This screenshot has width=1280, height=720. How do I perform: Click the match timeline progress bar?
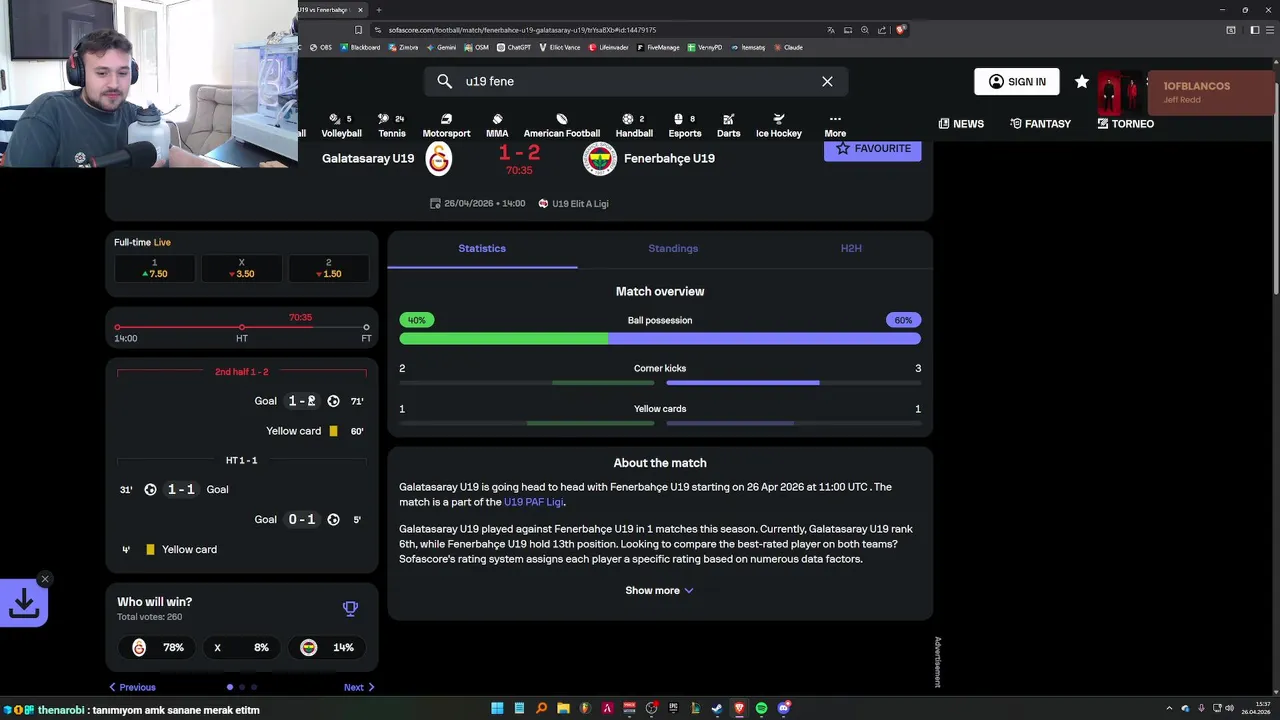click(242, 327)
